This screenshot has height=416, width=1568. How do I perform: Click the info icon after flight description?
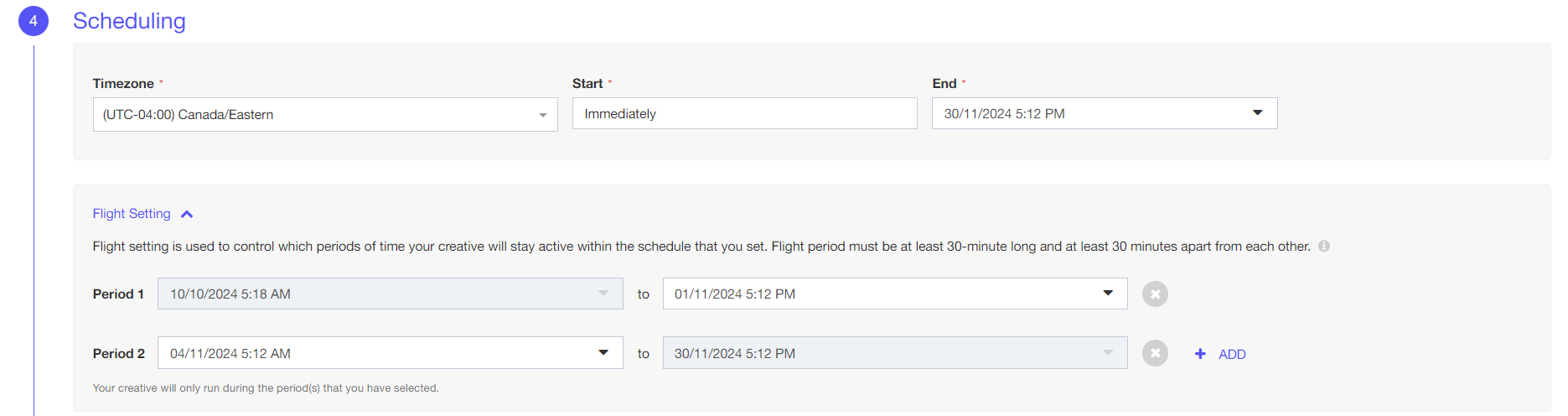1324,247
